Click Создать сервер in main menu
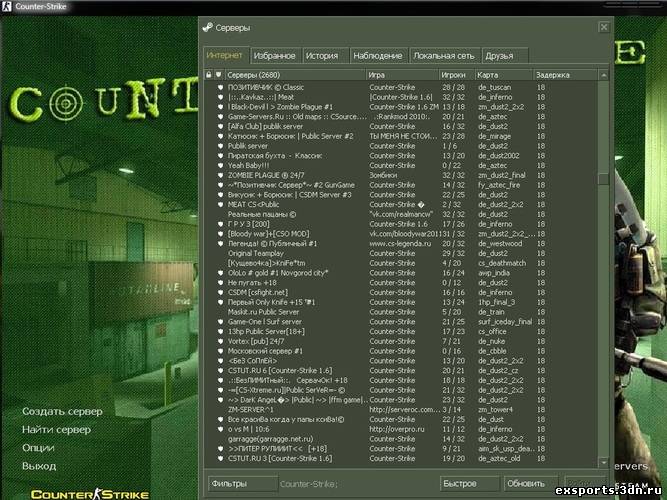Screen dimensions: 667x500 click(x=62, y=411)
